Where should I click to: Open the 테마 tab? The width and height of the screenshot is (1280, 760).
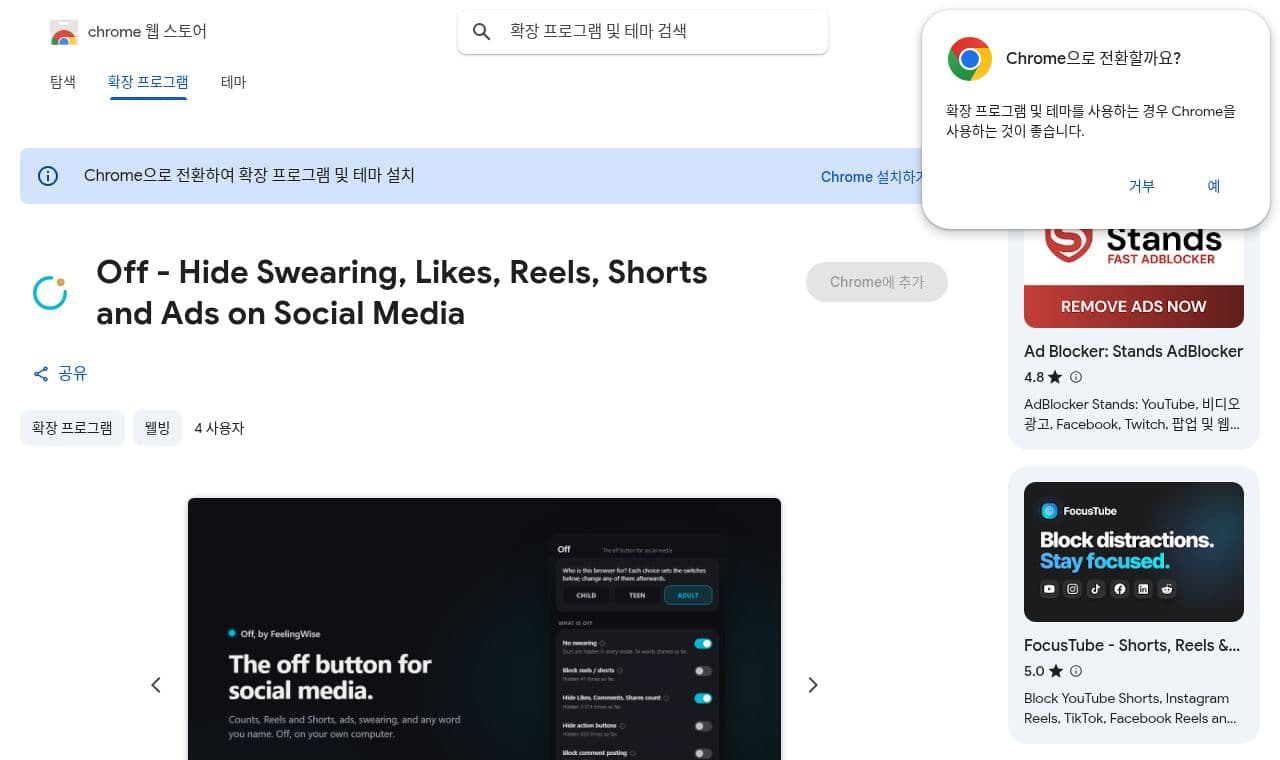pyautogui.click(x=233, y=82)
